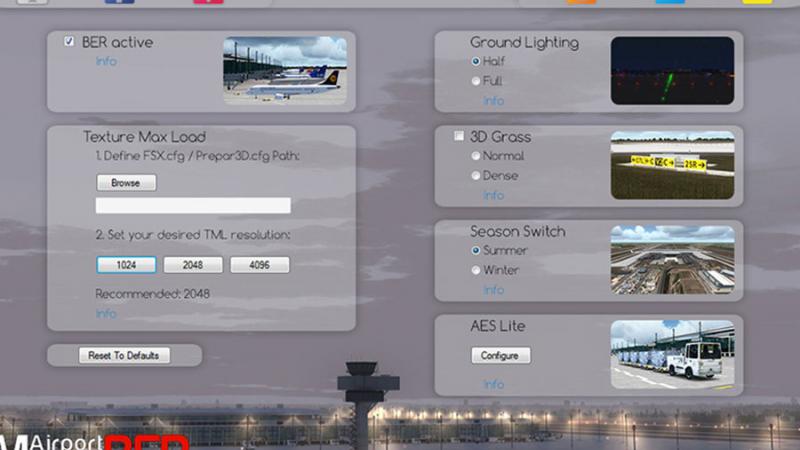Set TML resolution to 1024
The image size is (800, 450).
[x=126, y=265]
